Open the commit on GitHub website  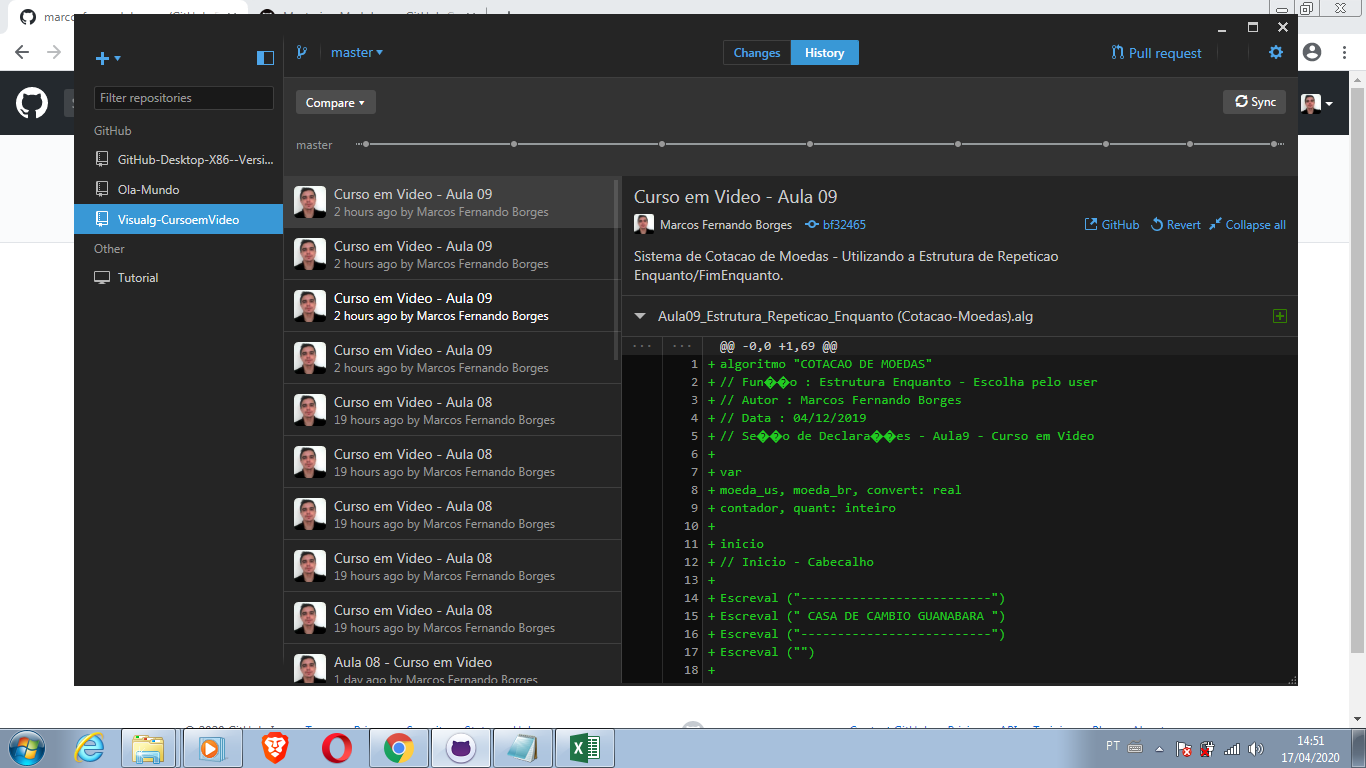click(x=1111, y=224)
